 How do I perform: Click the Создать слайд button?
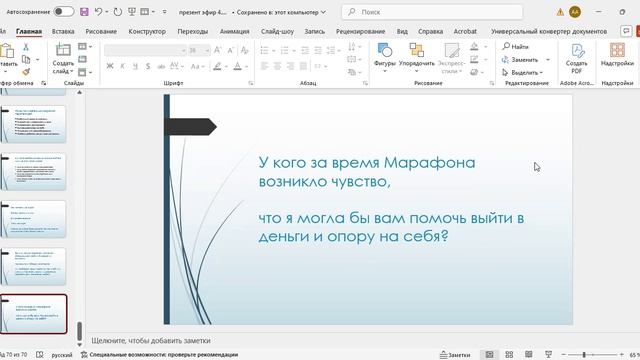pos(63,59)
